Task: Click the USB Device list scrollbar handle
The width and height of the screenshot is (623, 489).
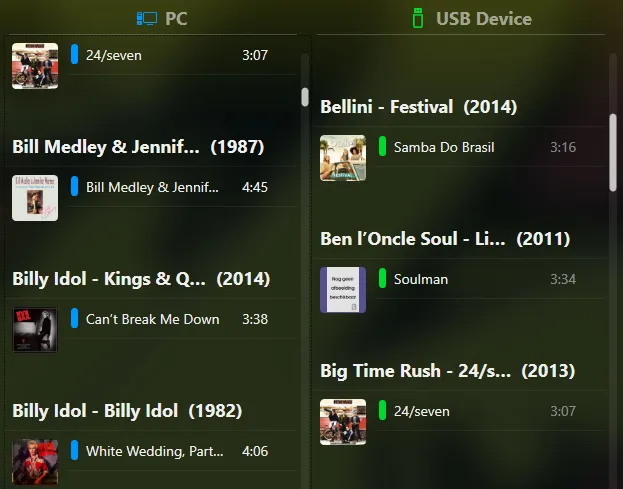Action: (x=613, y=153)
